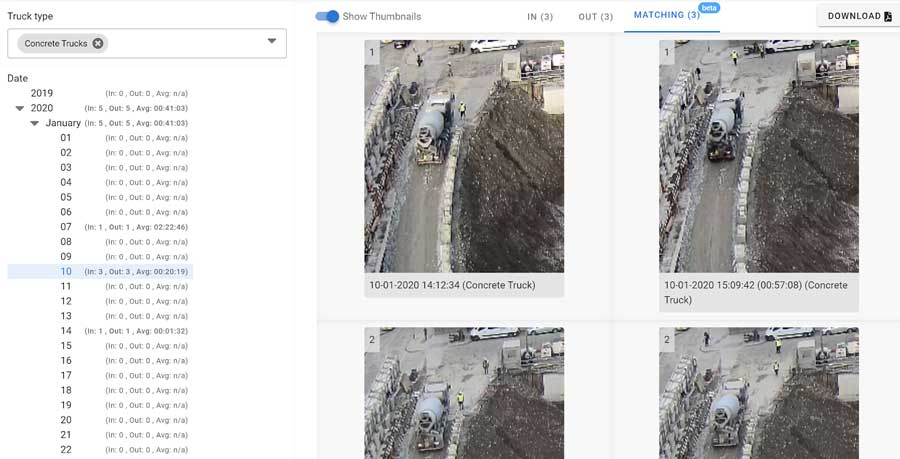The image size is (900, 459).
Task: Click the DOWNLOAD button
Action: click(859, 16)
